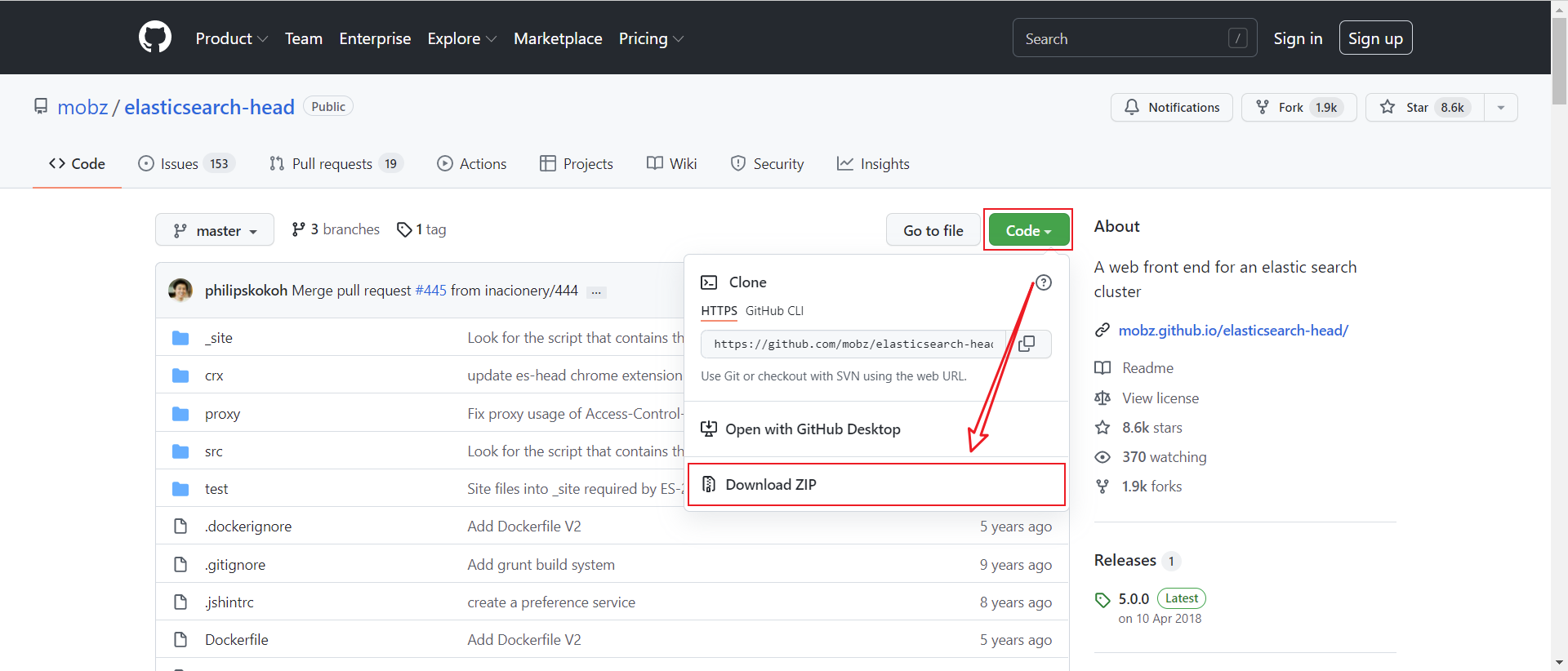Select the Code tab

tap(77, 164)
